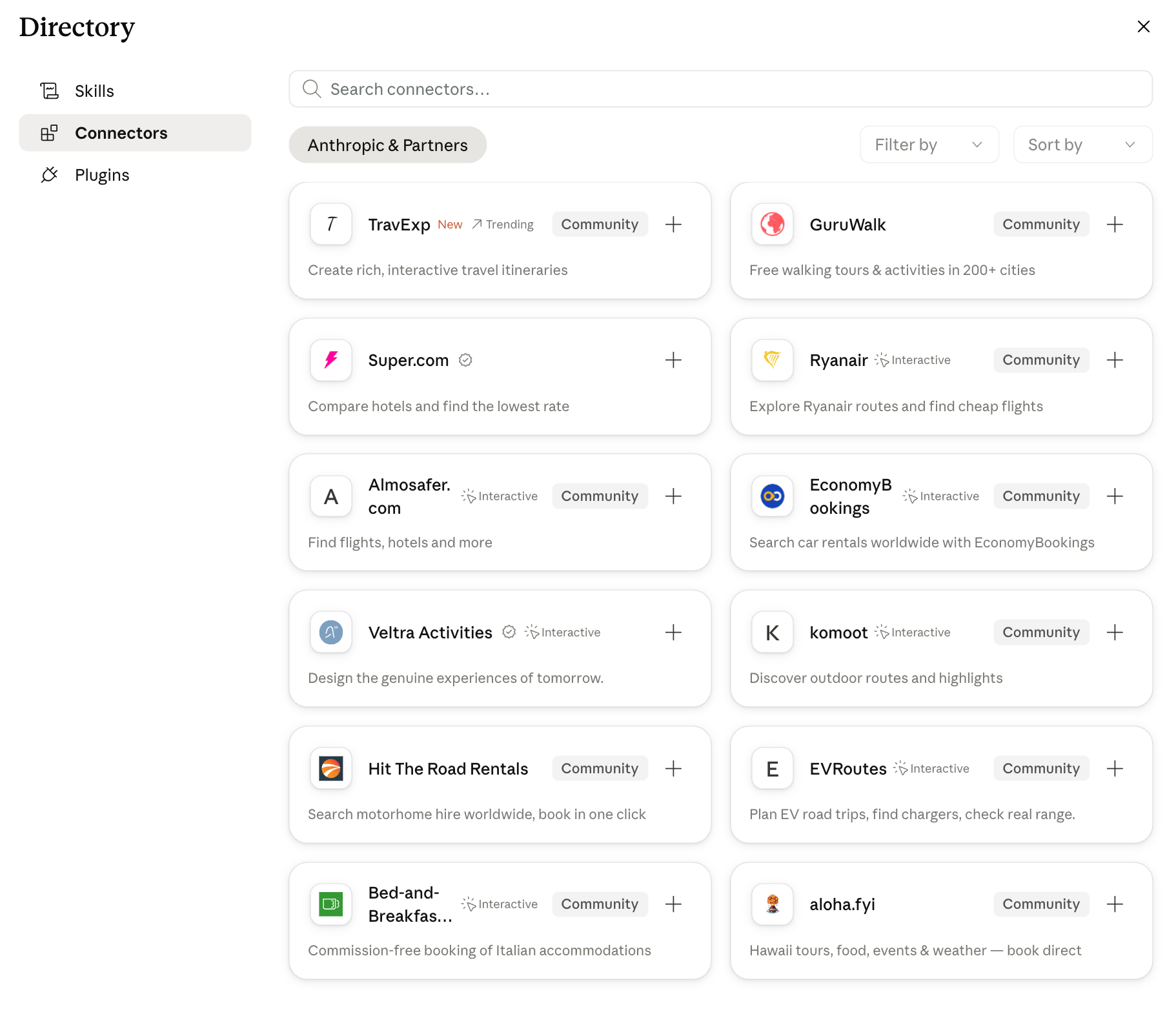Click the Trending label on TravExp
Image resolution: width=1176 pixels, height=1016 pixels.
pos(503,225)
